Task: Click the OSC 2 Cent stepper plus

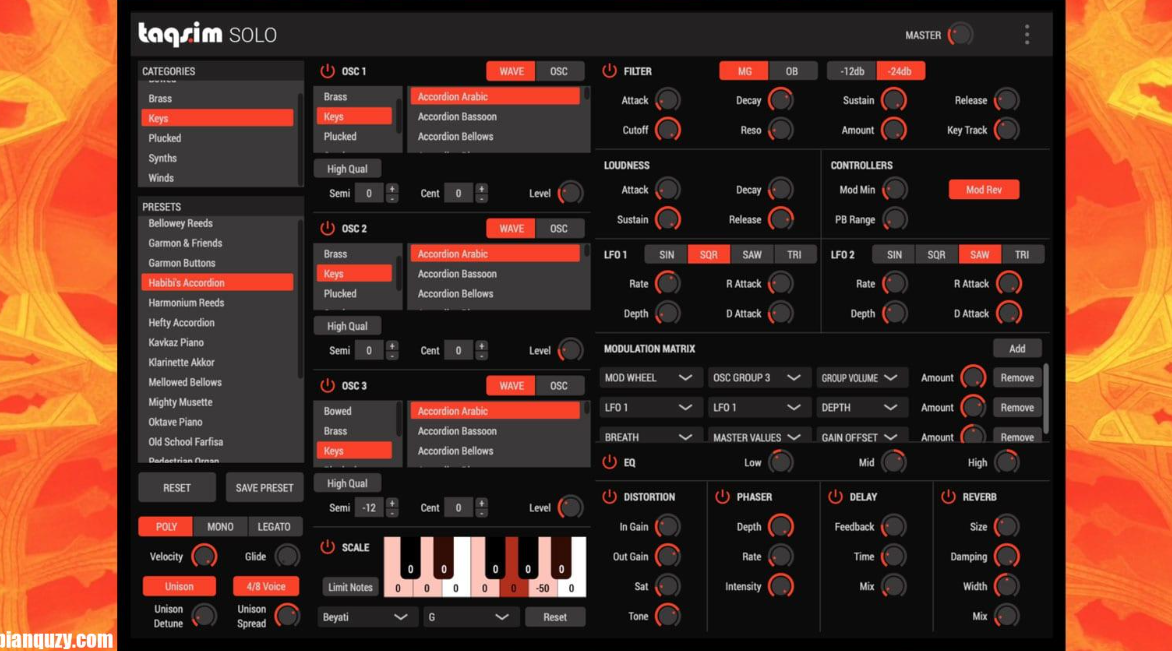Action: click(x=481, y=345)
